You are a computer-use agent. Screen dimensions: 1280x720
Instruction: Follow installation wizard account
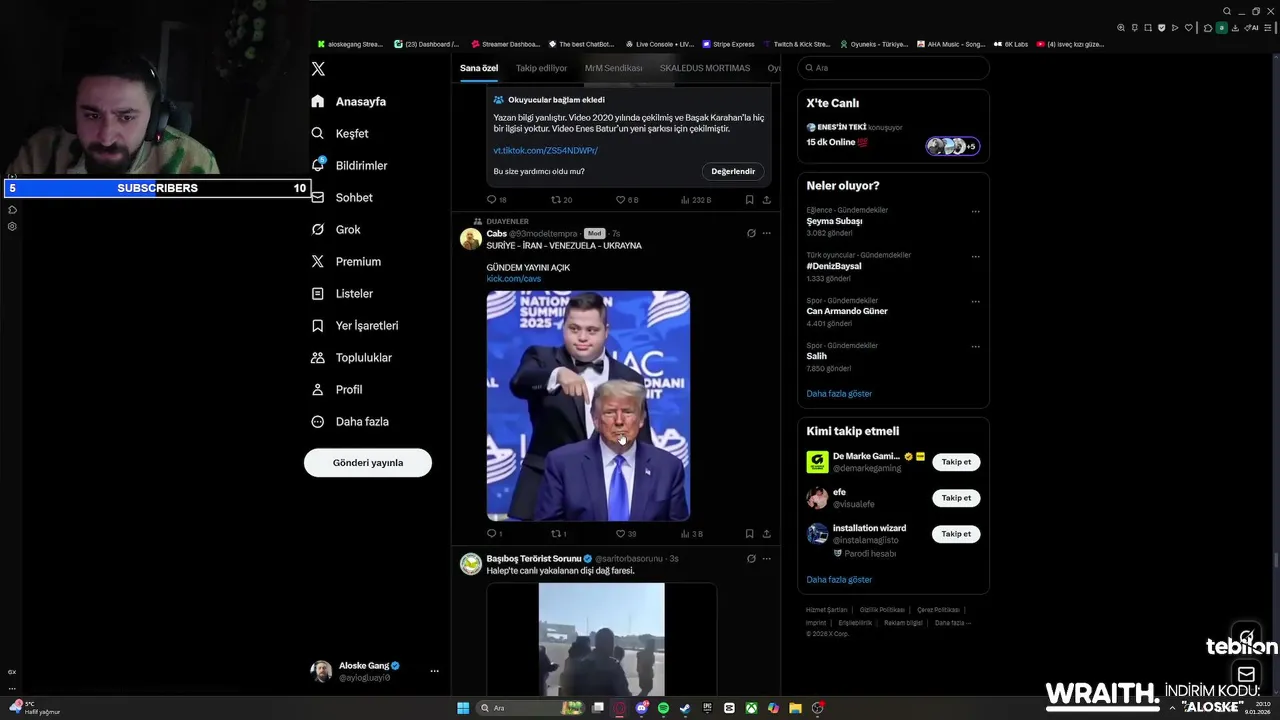[x=956, y=534]
